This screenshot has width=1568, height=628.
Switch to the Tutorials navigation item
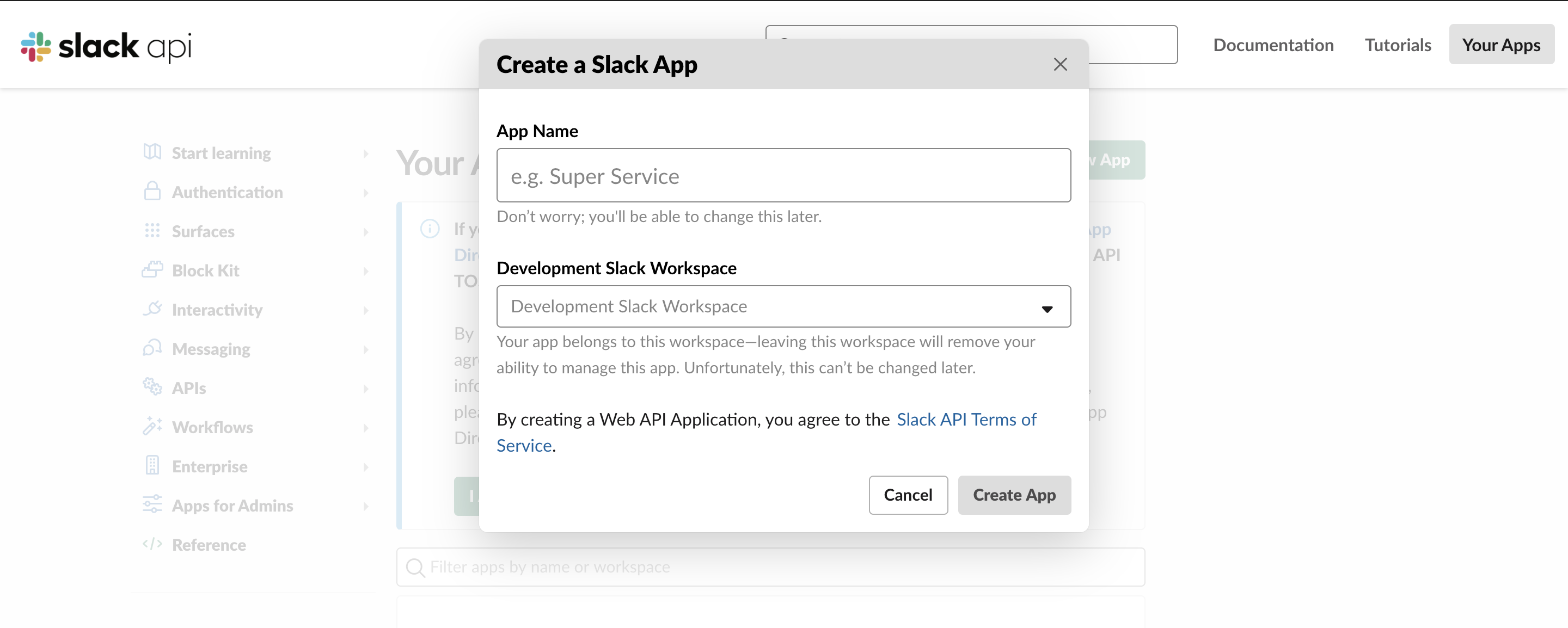pyautogui.click(x=1398, y=45)
